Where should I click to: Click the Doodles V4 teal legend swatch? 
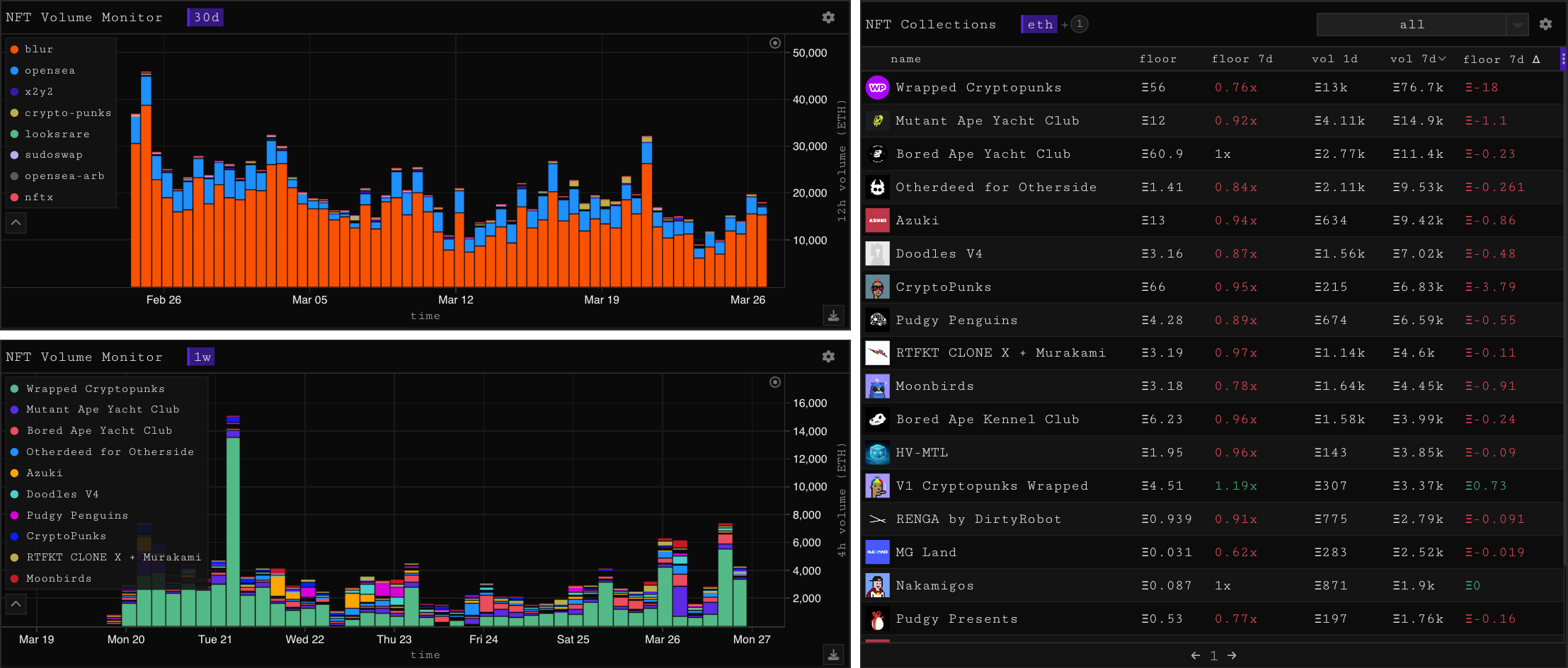14,495
